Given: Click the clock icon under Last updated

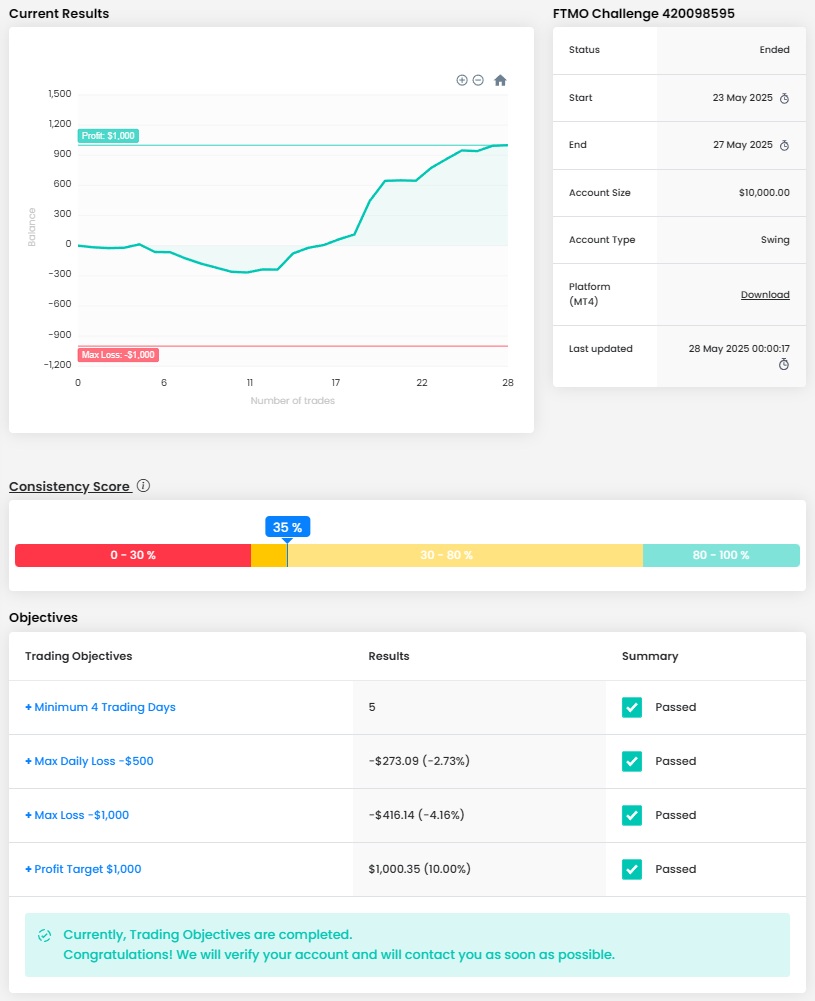Looking at the screenshot, I should click(784, 364).
